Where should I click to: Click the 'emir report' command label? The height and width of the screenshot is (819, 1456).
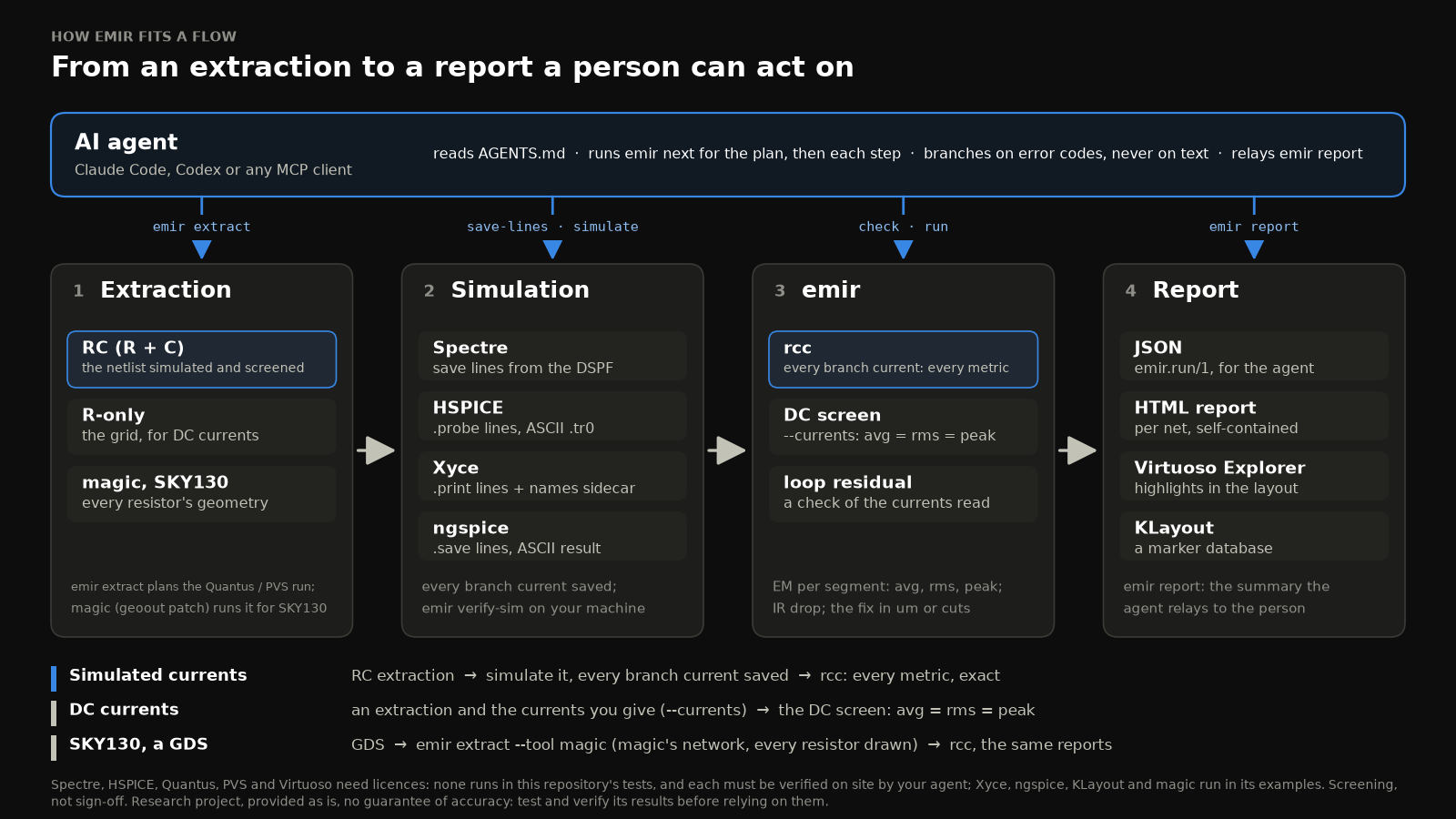click(x=1254, y=227)
